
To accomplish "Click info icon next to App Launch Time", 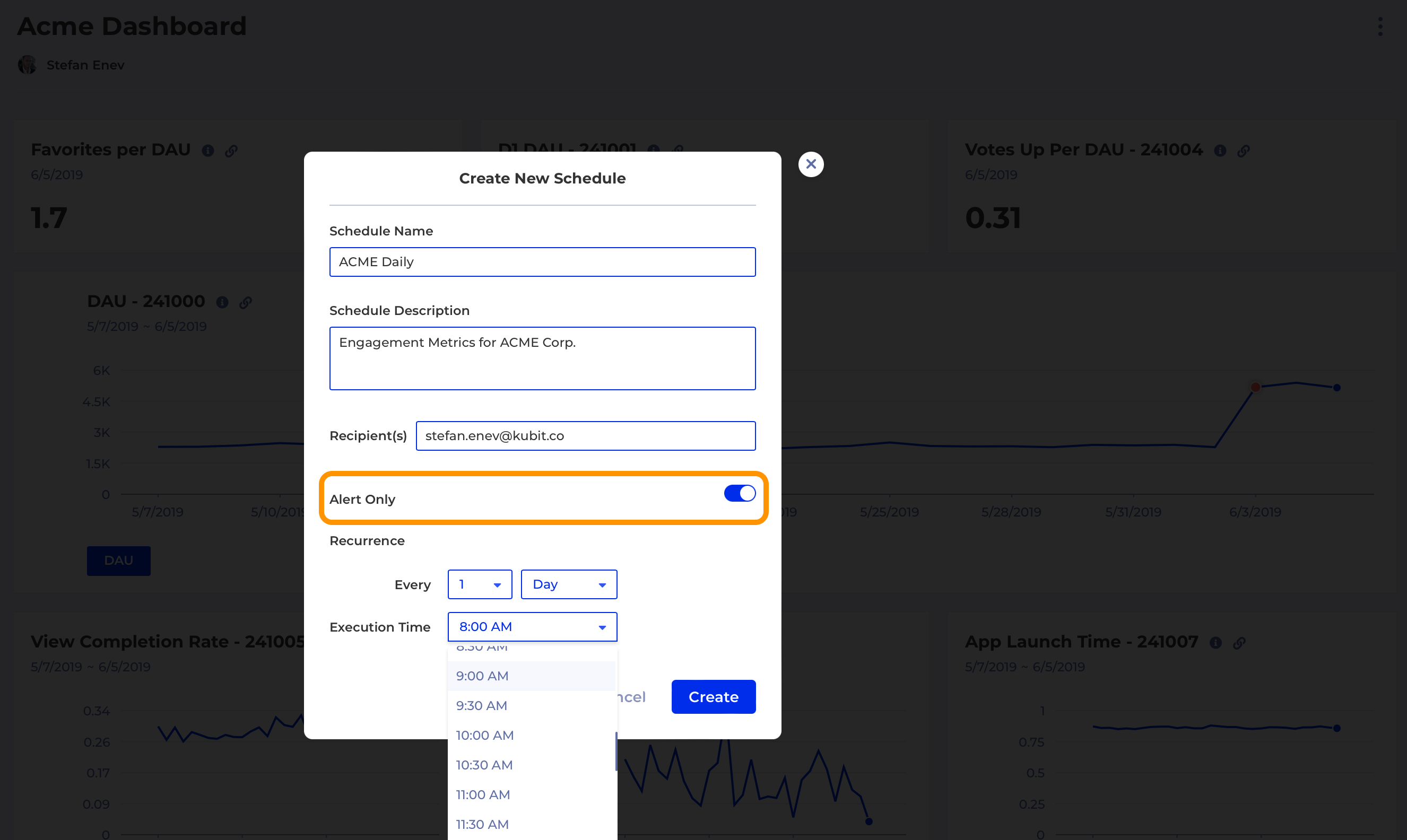I will (1215, 642).
